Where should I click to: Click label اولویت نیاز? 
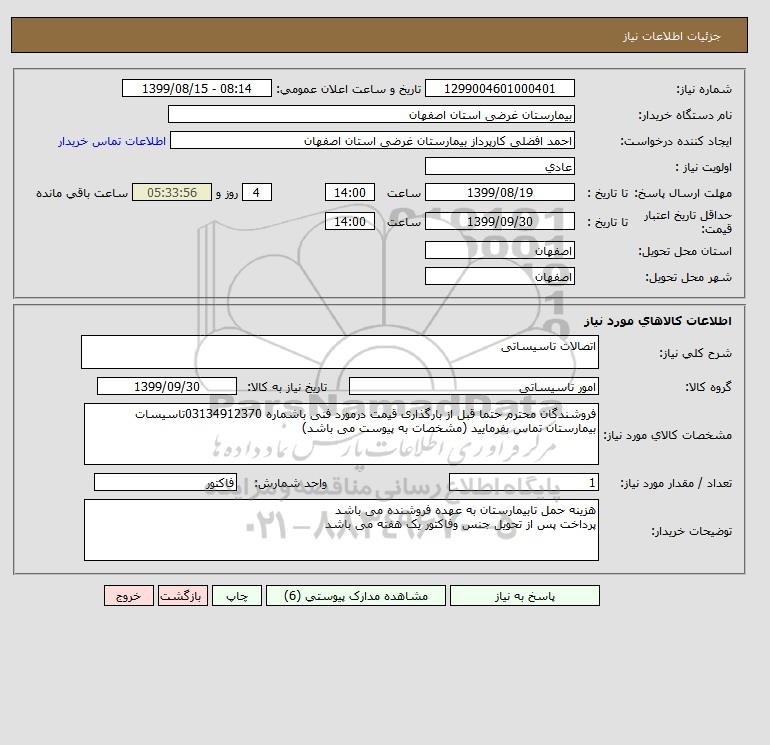[703, 167]
